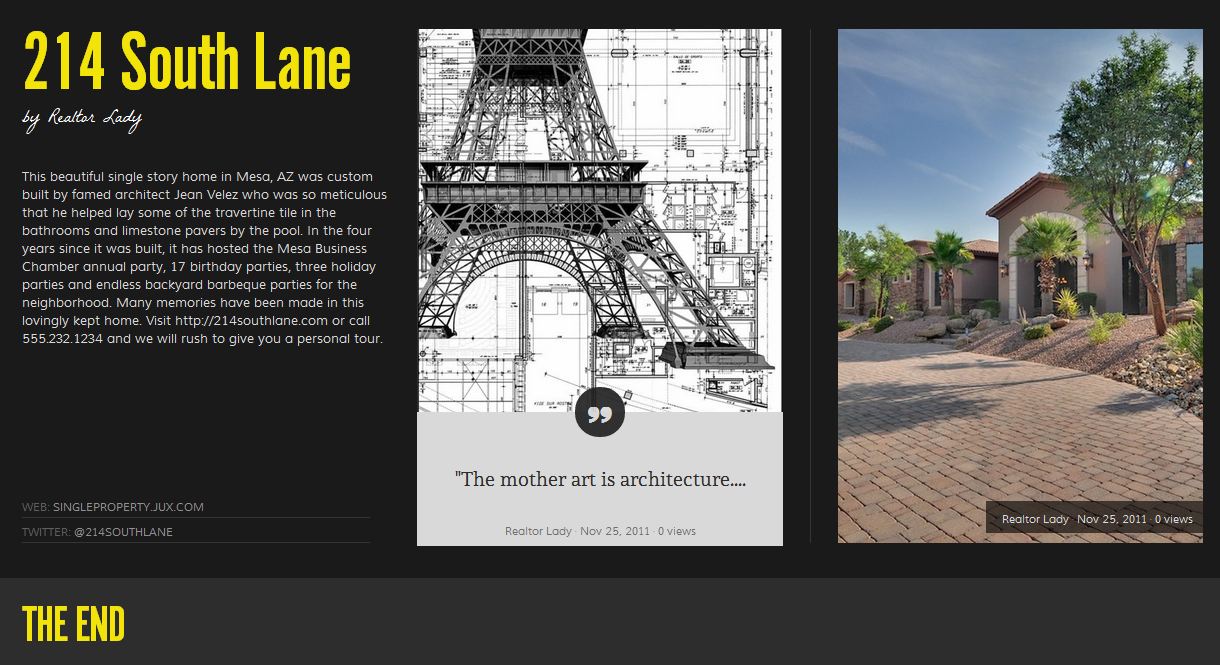Click phone number 555.232.1234 in description
1220x665 pixels.
point(64,339)
